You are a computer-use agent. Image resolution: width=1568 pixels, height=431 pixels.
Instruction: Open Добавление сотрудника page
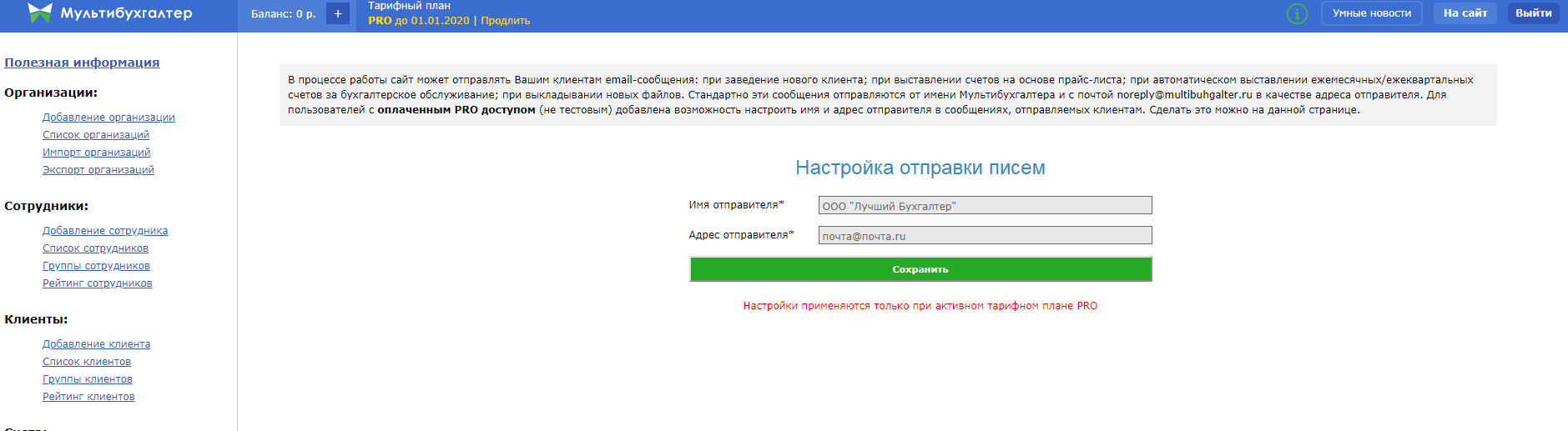point(105,231)
